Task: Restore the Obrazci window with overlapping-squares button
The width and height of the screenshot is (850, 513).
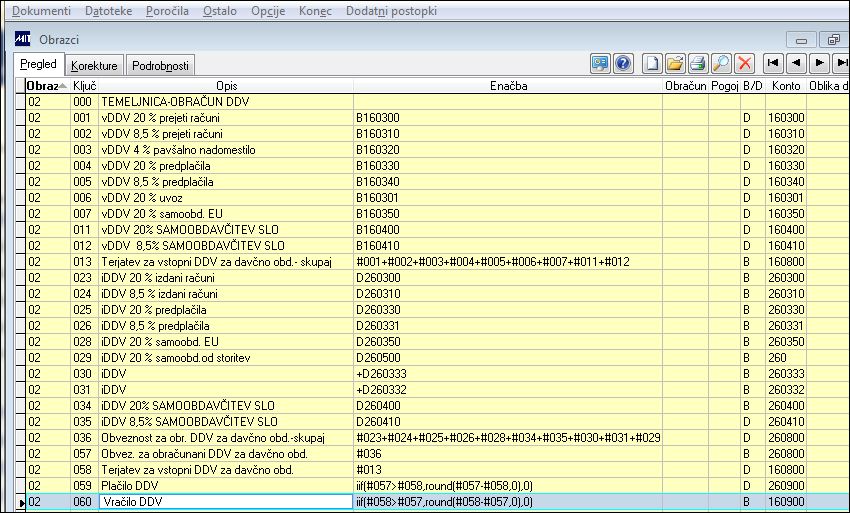Action: (x=834, y=40)
